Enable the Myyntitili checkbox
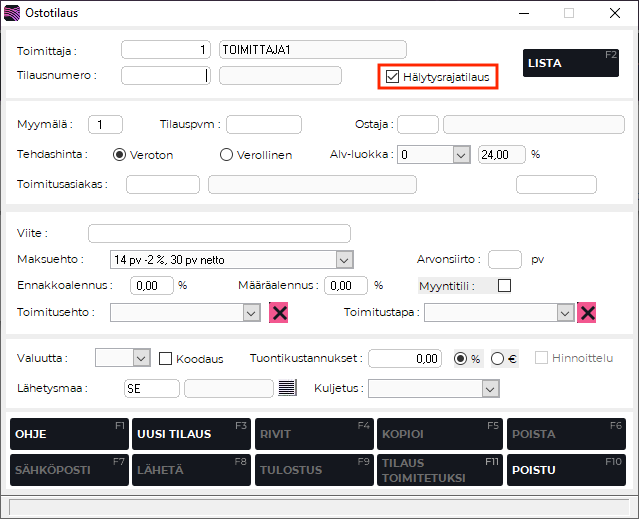Screen dimensions: 639x519 pyautogui.click(x=504, y=285)
